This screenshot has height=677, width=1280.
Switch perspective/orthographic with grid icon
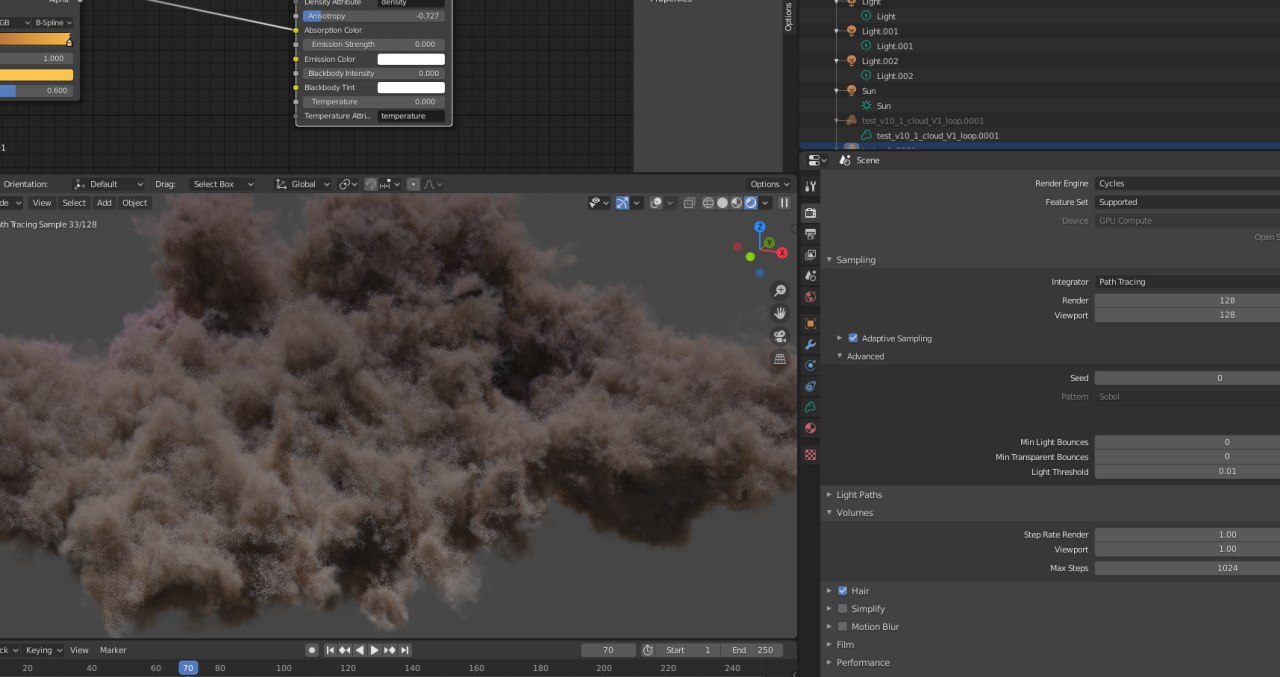coord(780,359)
